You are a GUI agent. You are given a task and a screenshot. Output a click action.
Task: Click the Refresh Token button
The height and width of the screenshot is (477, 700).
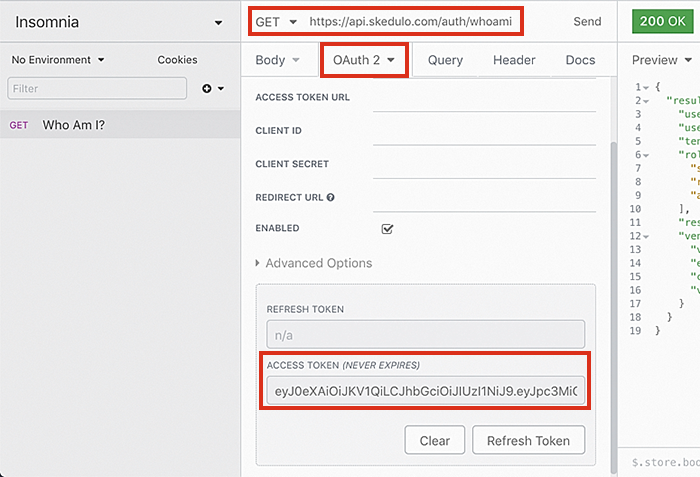[x=528, y=440]
